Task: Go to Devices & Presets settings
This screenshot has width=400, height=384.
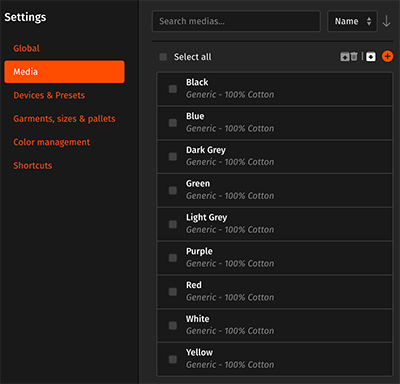Action: point(49,95)
